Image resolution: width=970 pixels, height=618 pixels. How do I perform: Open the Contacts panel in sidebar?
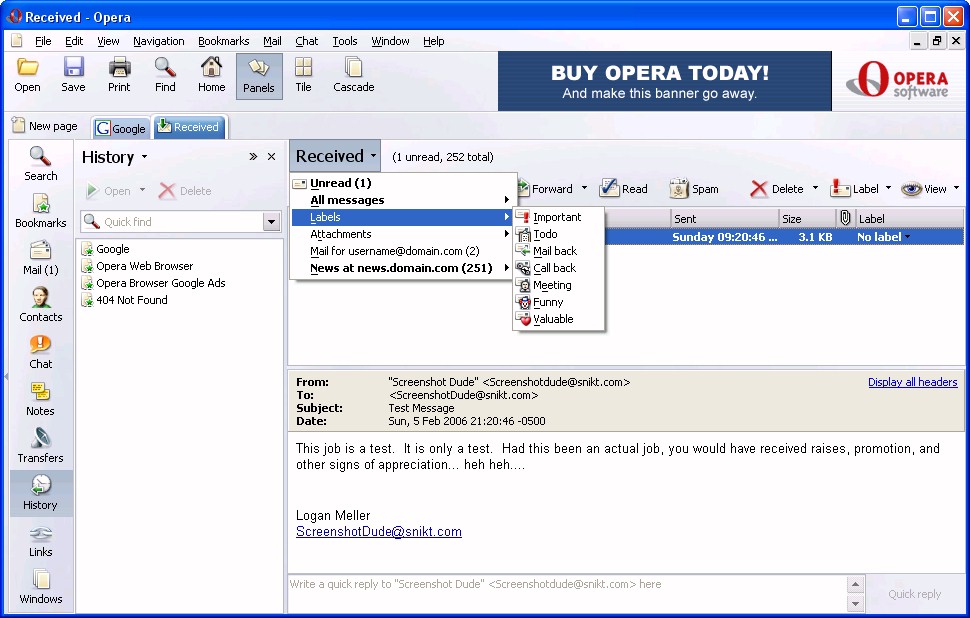click(41, 305)
